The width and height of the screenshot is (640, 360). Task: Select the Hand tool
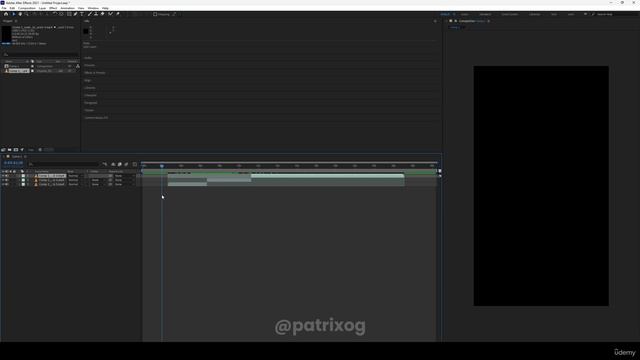click(x=20, y=14)
